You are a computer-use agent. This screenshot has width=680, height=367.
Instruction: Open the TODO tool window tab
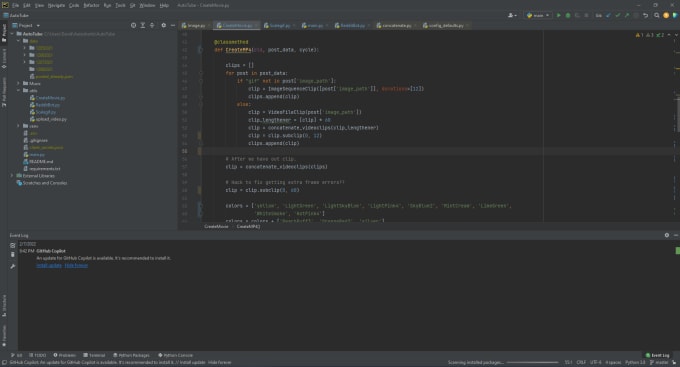[x=37, y=355]
